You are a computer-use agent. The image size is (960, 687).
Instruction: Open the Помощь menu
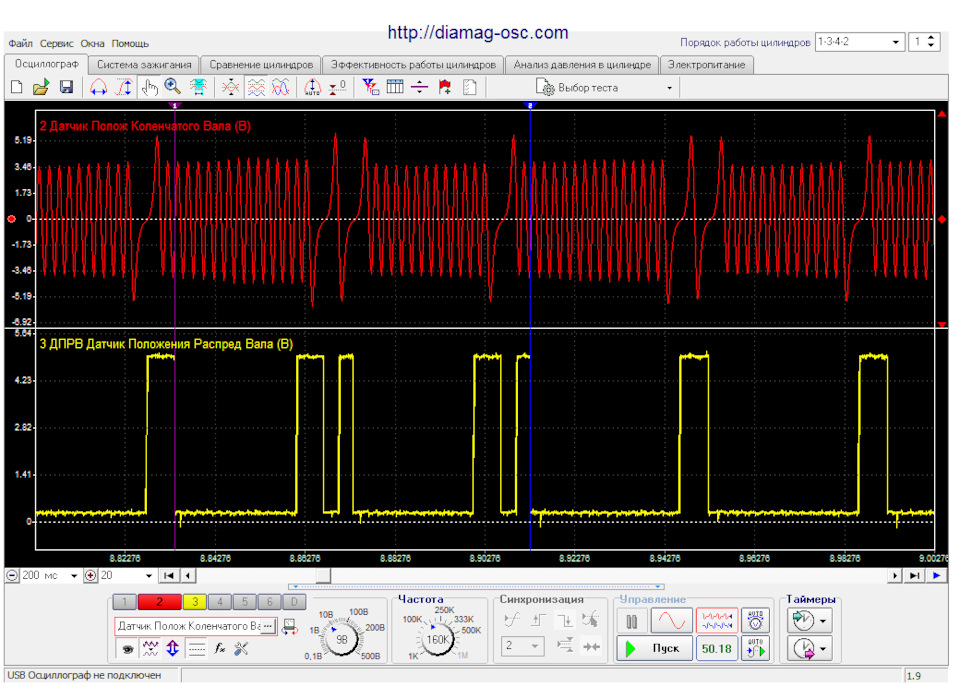(x=130, y=43)
